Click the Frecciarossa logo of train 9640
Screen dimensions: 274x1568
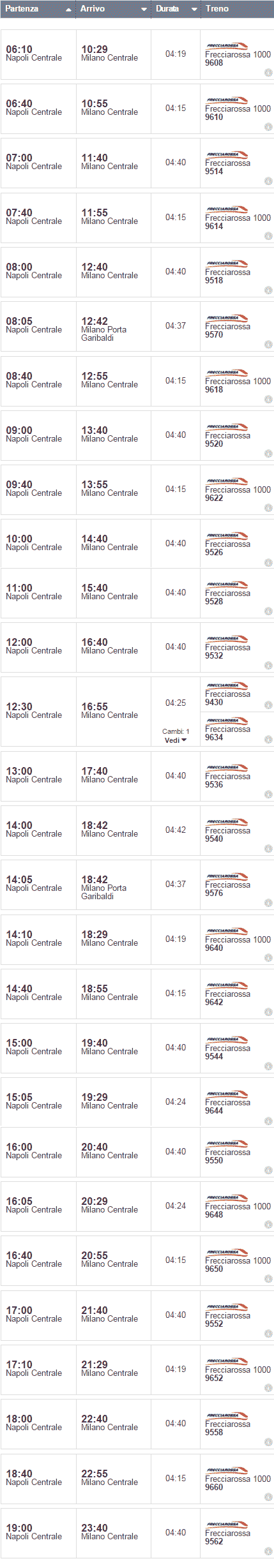pos(227,931)
